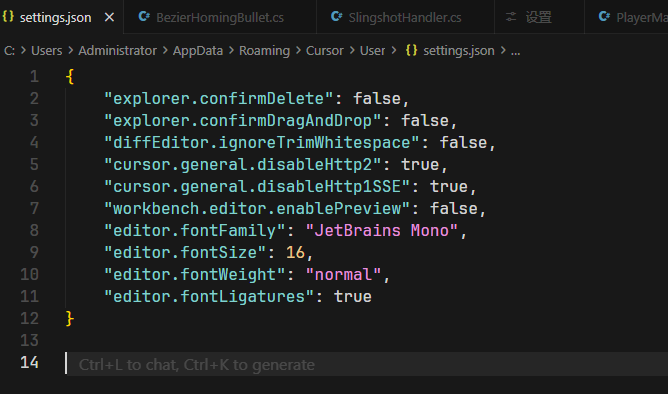
Task: Open the Roaming breadcrumb segment
Action: pos(264,51)
